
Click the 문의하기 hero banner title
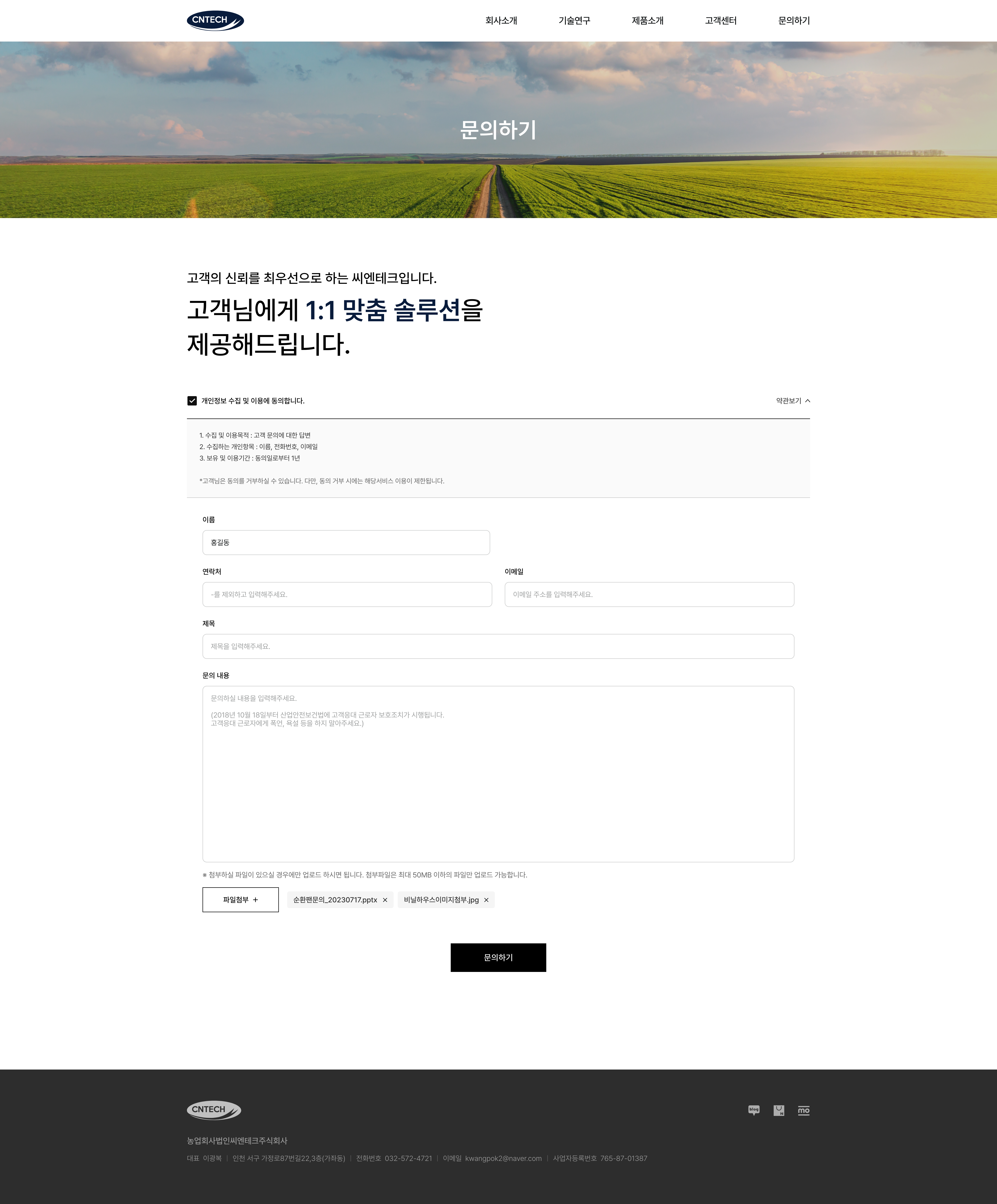pyautogui.click(x=498, y=130)
